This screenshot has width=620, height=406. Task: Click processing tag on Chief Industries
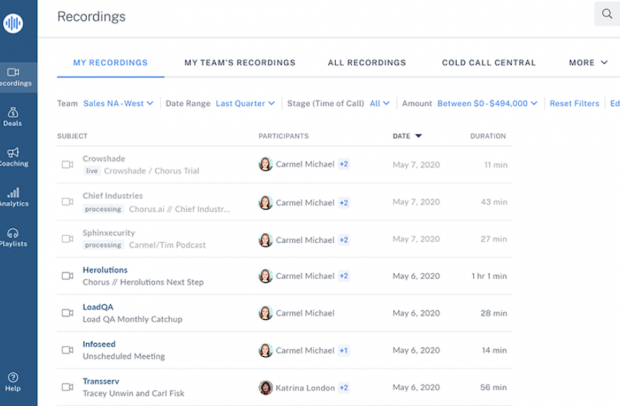click(x=103, y=209)
